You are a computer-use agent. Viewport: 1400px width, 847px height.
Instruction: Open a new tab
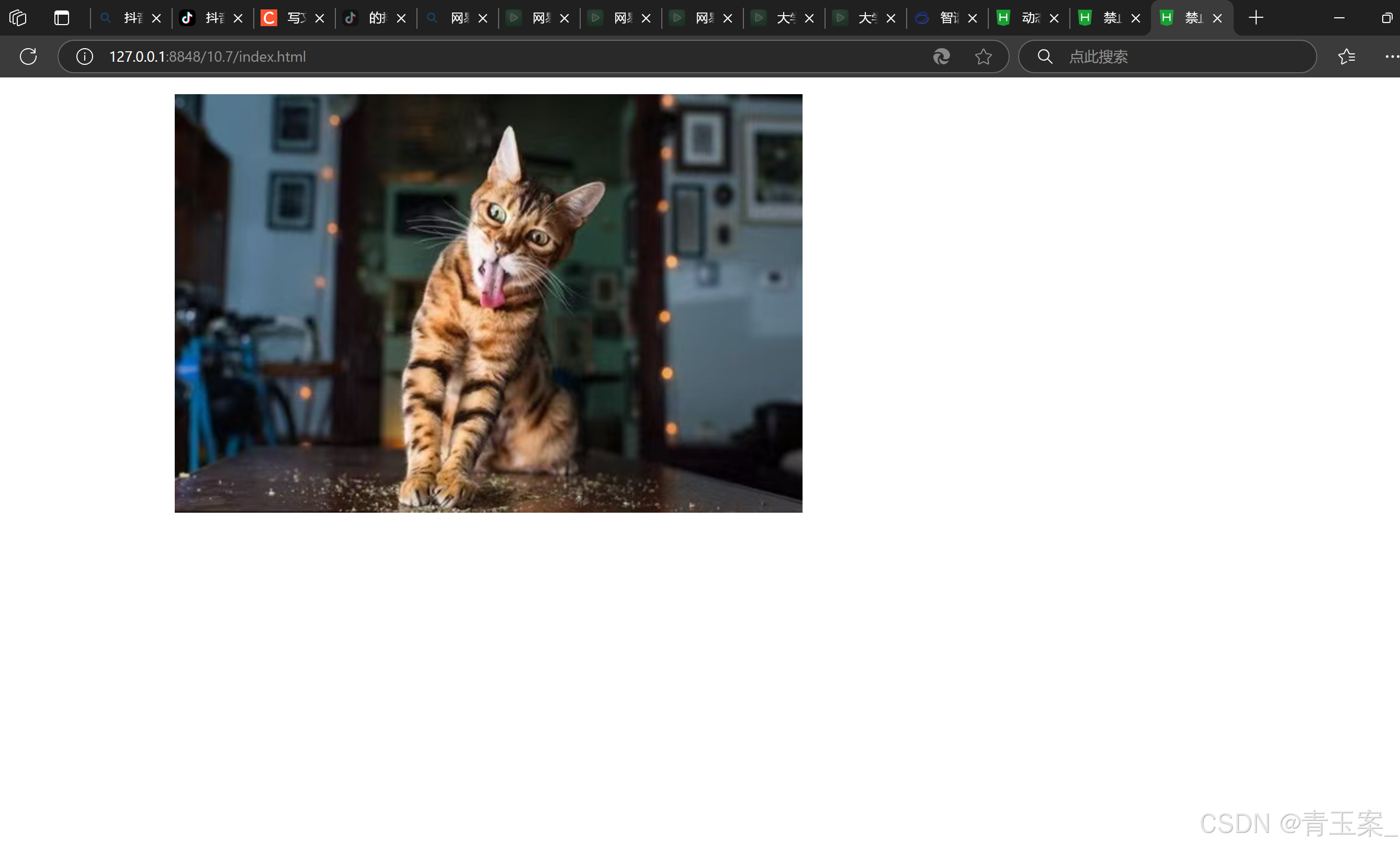1256,18
